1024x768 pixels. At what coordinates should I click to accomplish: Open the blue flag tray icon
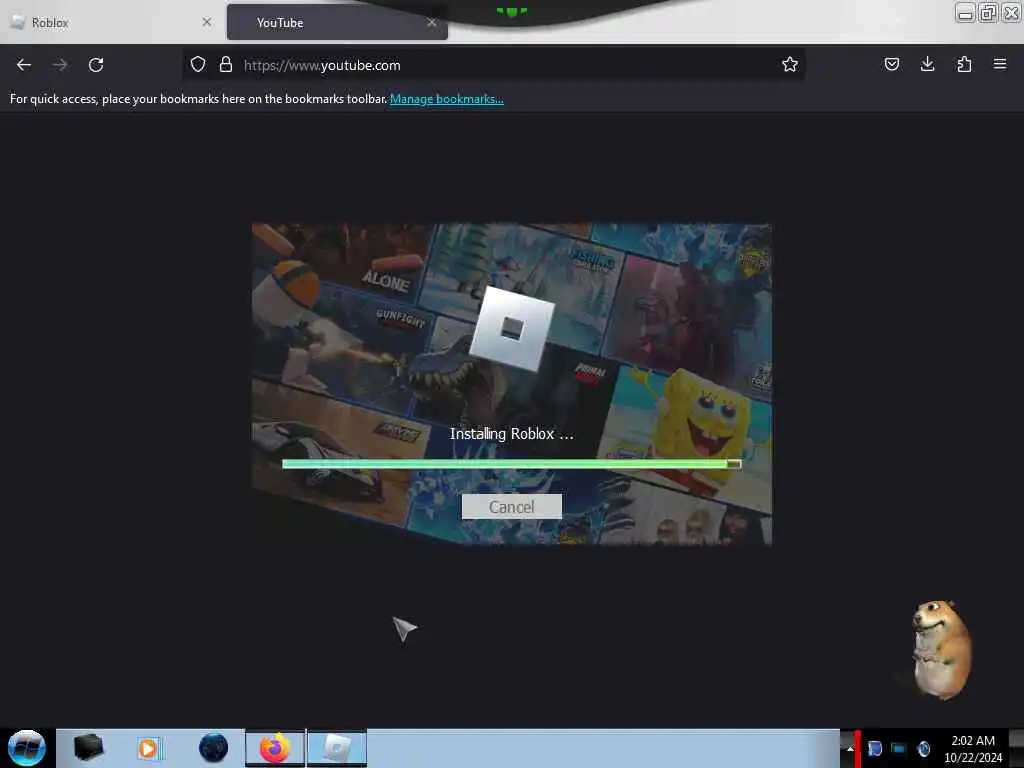click(x=875, y=748)
